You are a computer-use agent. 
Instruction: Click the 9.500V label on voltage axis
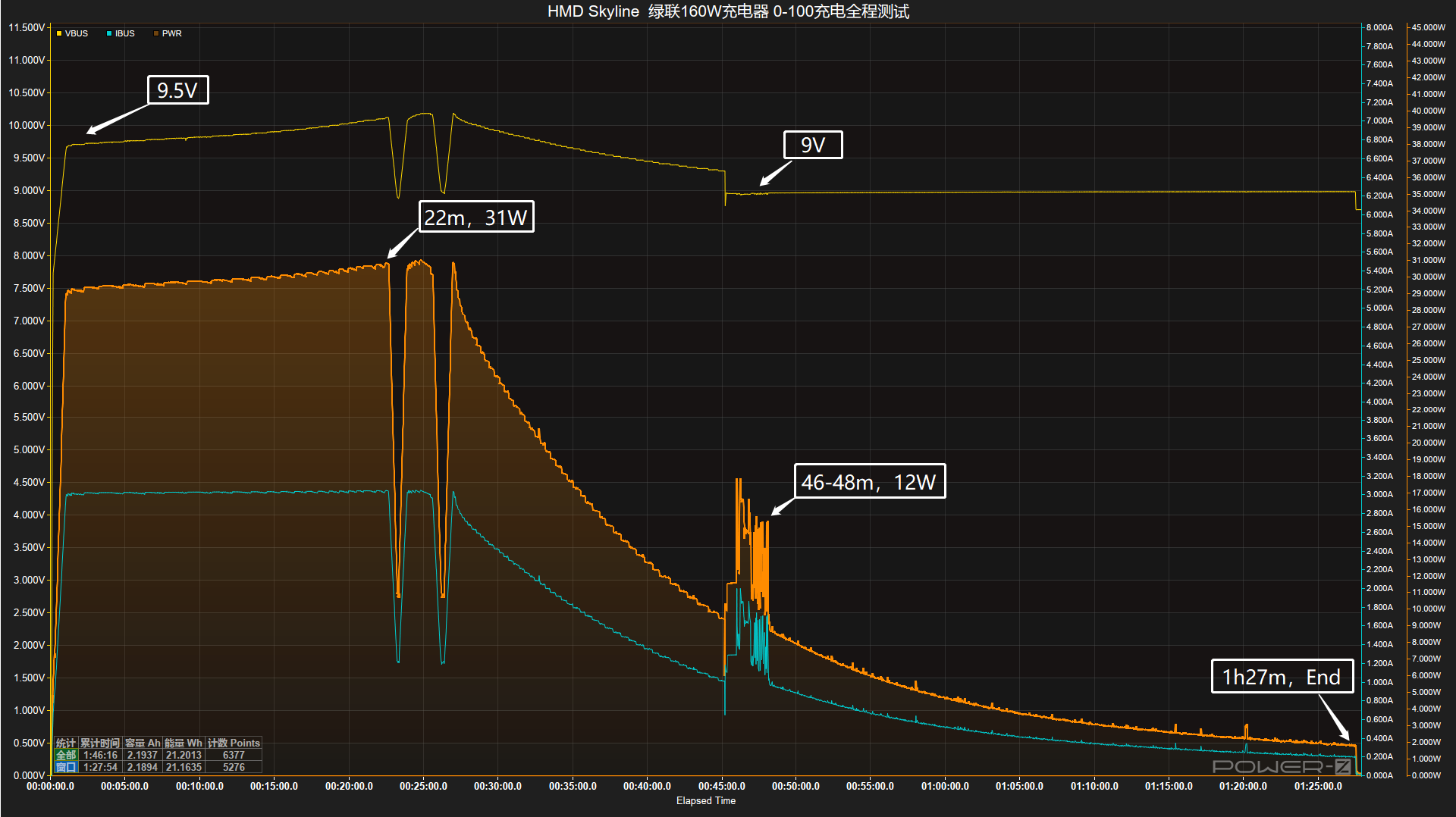tap(29, 158)
